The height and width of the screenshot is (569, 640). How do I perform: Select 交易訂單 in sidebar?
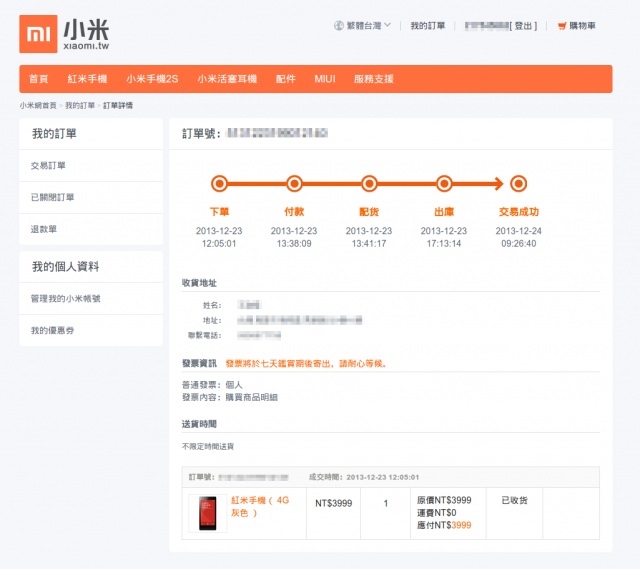(x=91, y=165)
